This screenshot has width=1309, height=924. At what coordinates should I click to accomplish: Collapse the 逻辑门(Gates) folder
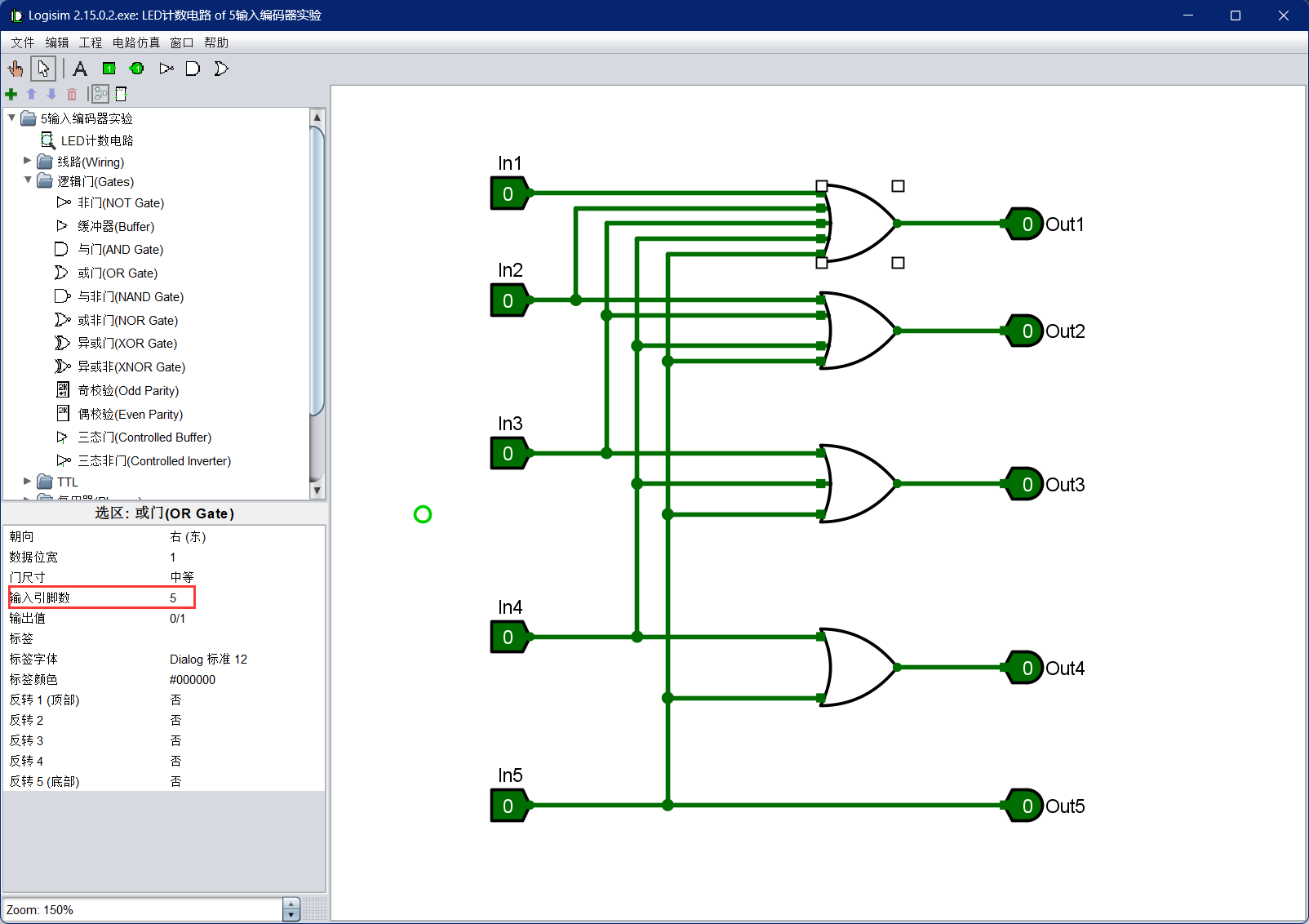[x=28, y=180]
